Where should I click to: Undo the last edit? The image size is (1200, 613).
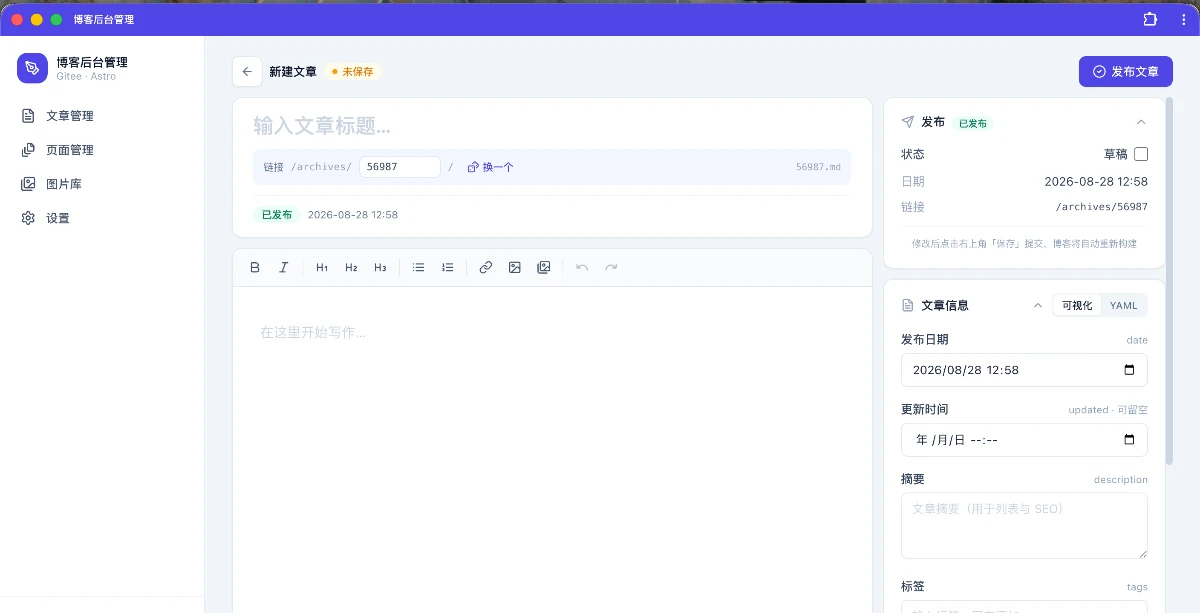(582, 268)
